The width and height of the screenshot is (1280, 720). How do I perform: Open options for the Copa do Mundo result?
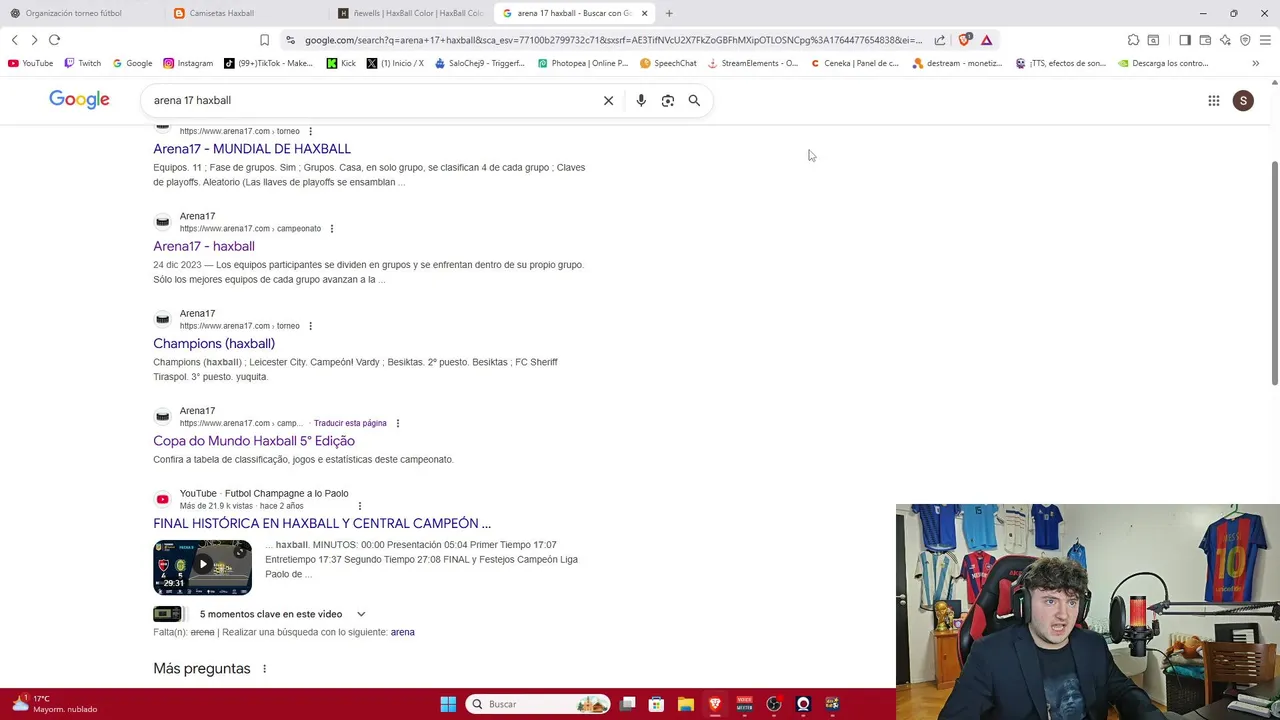pyautogui.click(x=398, y=423)
